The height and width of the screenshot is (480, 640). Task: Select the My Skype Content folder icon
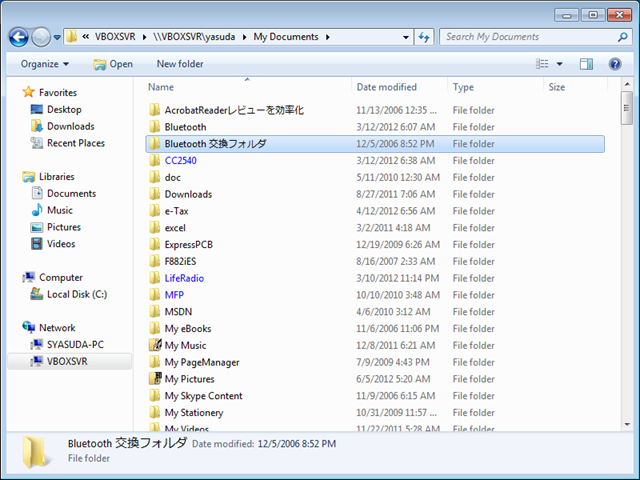click(155, 396)
